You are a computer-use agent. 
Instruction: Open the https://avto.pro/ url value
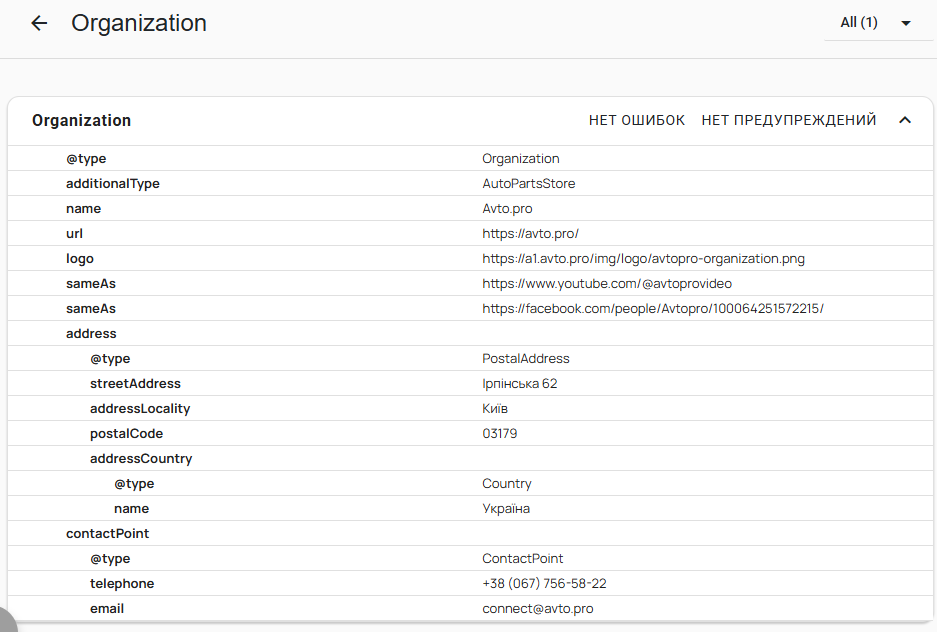[530, 234]
